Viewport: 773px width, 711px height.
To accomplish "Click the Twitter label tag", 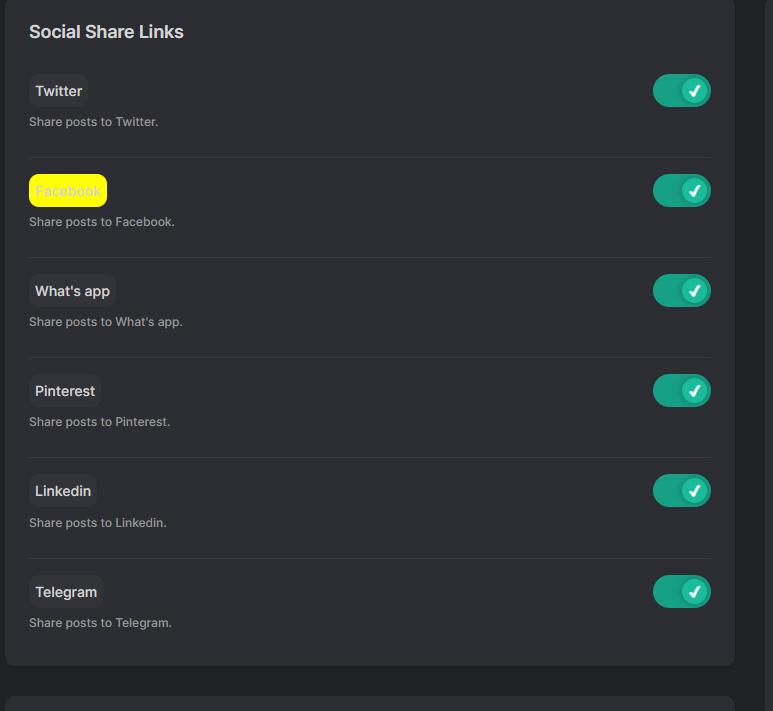I will [58, 91].
